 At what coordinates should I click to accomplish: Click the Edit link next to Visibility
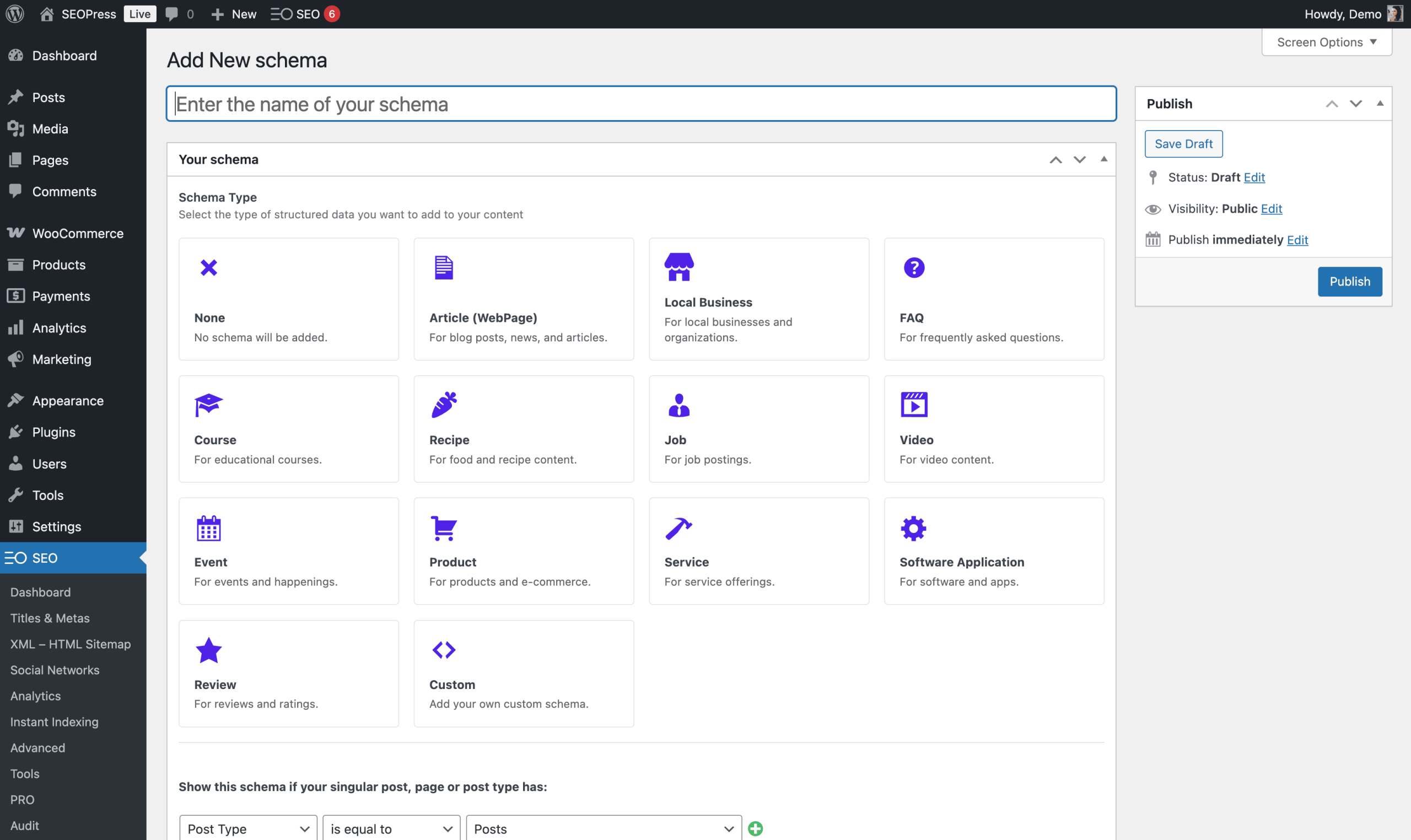[x=1270, y=208]
